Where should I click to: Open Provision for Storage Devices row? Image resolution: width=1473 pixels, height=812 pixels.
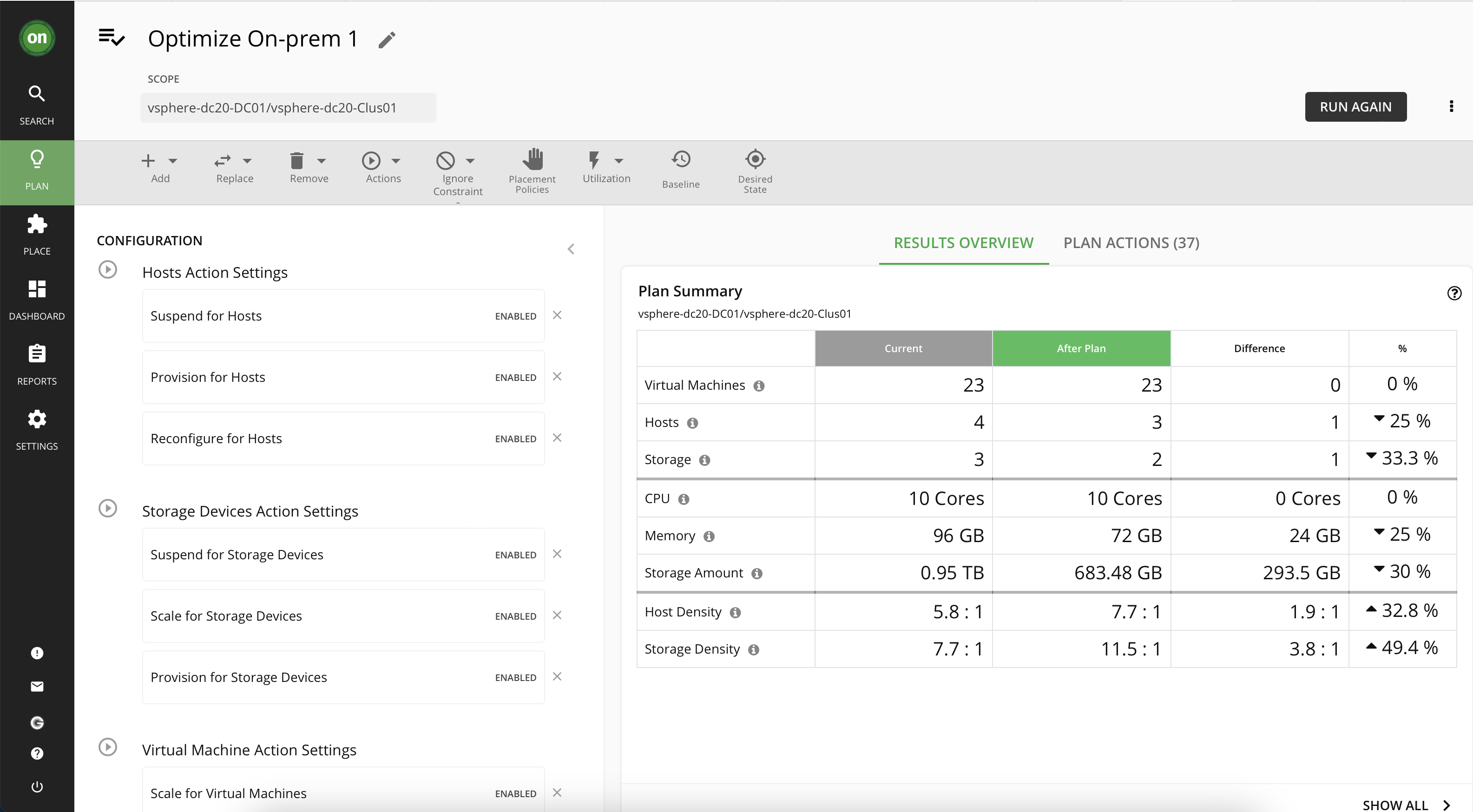[x=343, y=677]
